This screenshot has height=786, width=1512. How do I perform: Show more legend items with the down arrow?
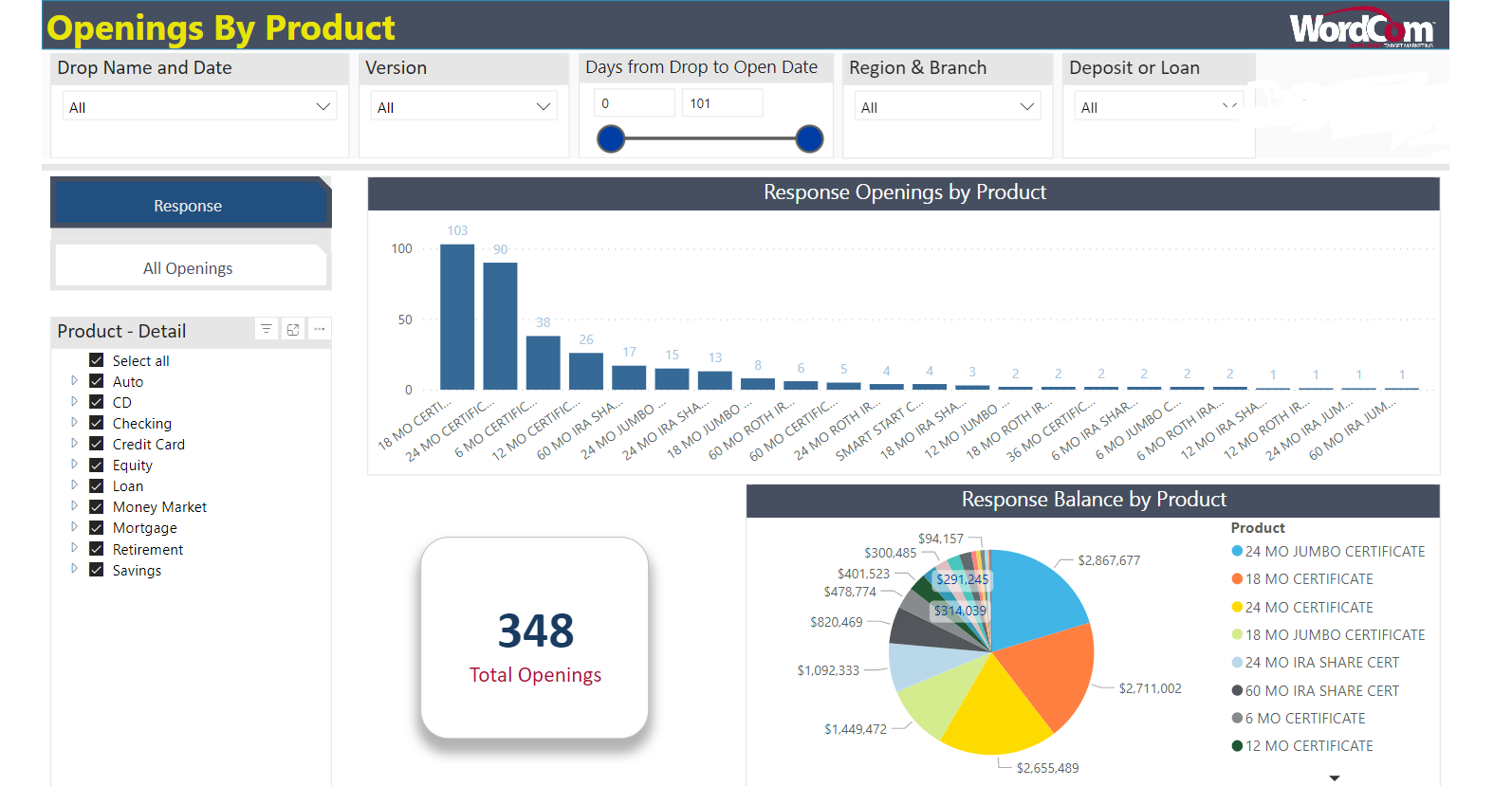tap(1335, 777)
